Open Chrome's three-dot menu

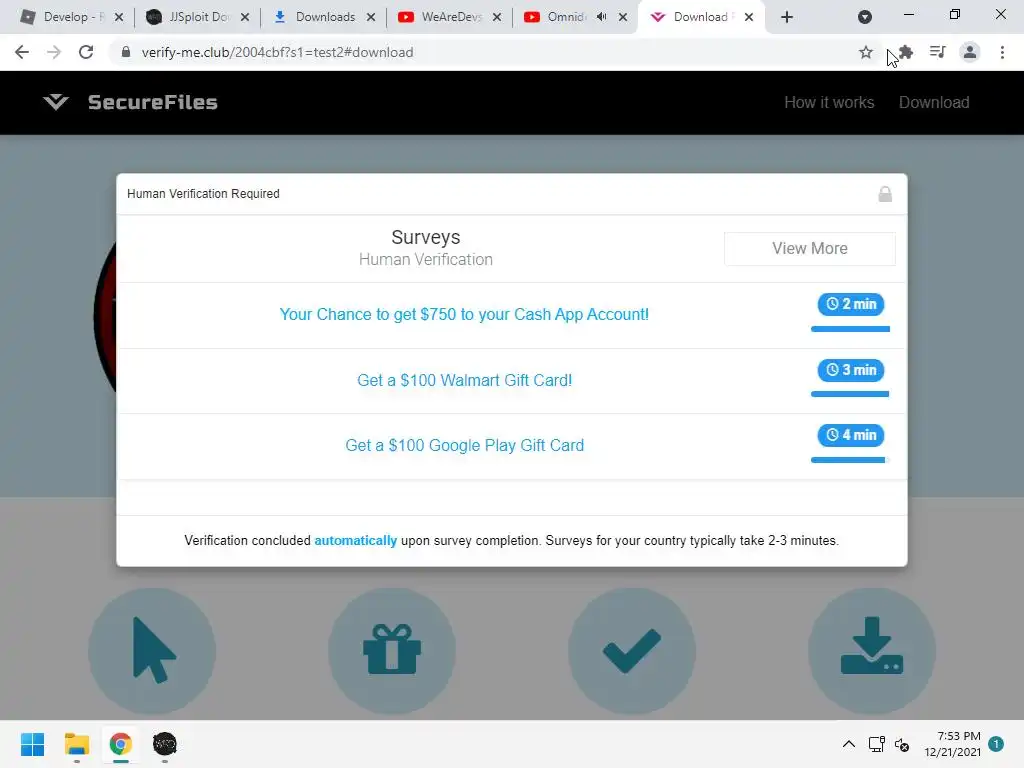click(1002, 52)
